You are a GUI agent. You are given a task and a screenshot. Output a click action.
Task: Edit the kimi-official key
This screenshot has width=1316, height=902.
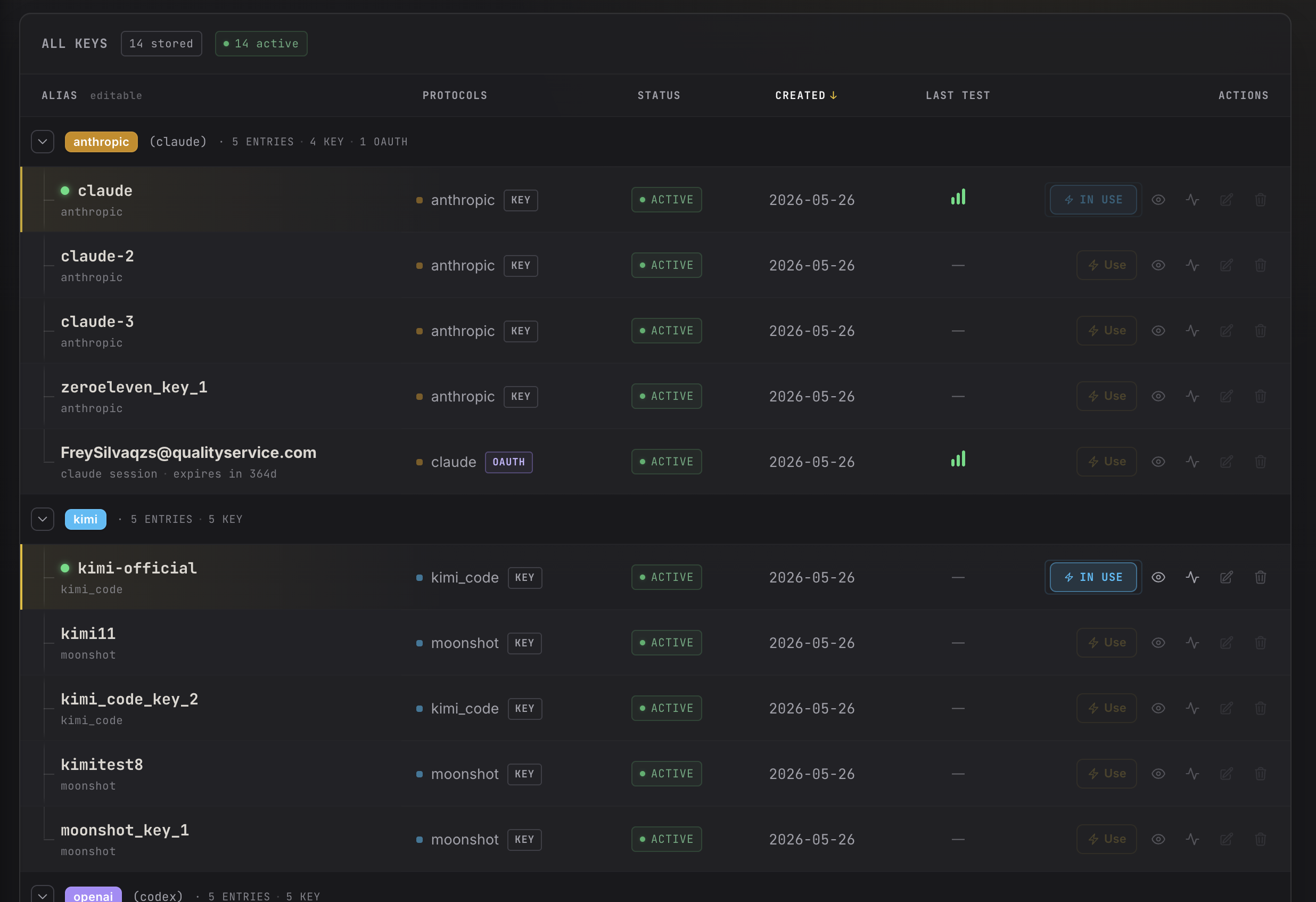pyautogui.click(x=1226, y=577)
